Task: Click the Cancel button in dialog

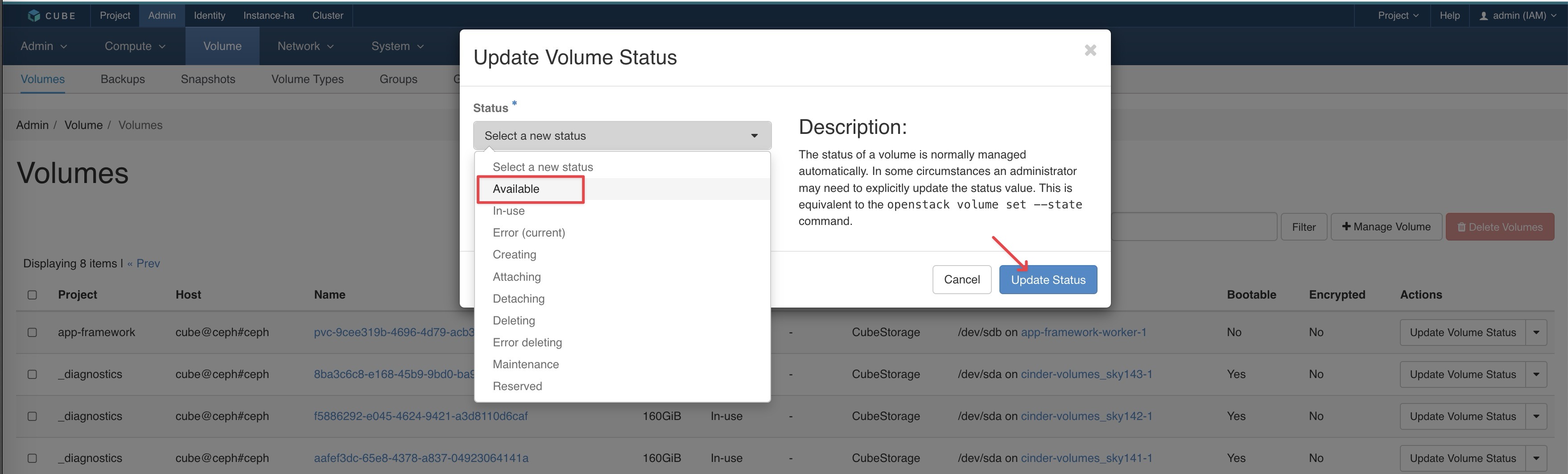Action: 962,280
